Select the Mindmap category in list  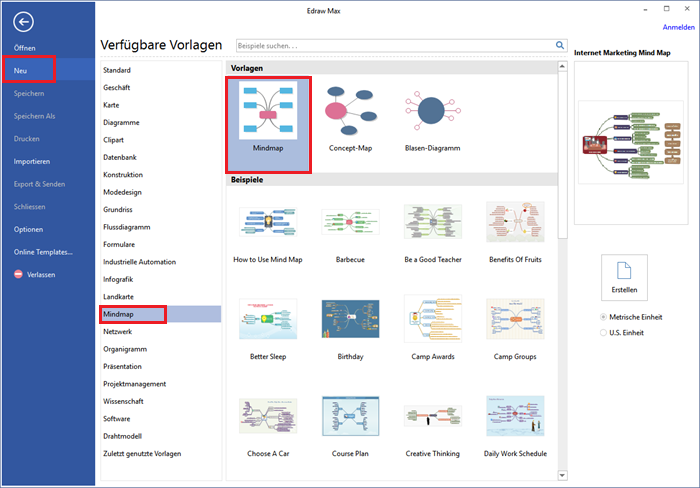coord(118,314)
